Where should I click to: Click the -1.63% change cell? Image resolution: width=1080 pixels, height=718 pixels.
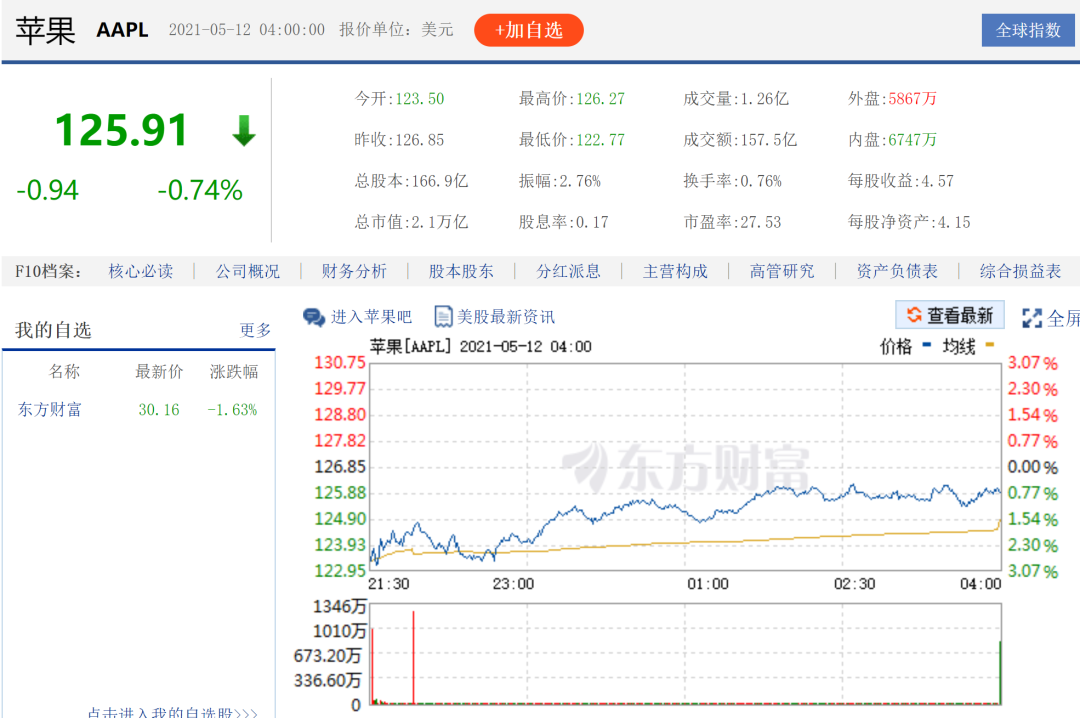point(232,410)
